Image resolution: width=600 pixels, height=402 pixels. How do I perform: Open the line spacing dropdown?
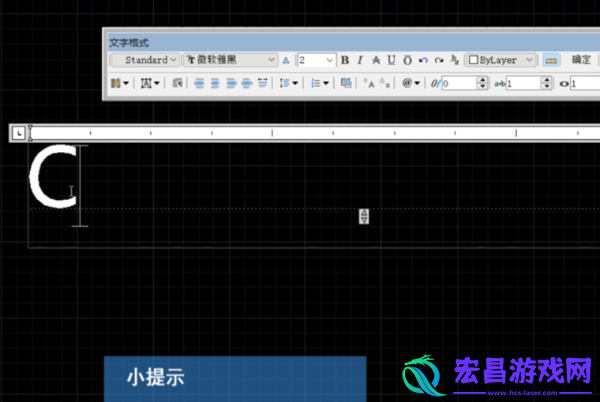coord(289,83)
